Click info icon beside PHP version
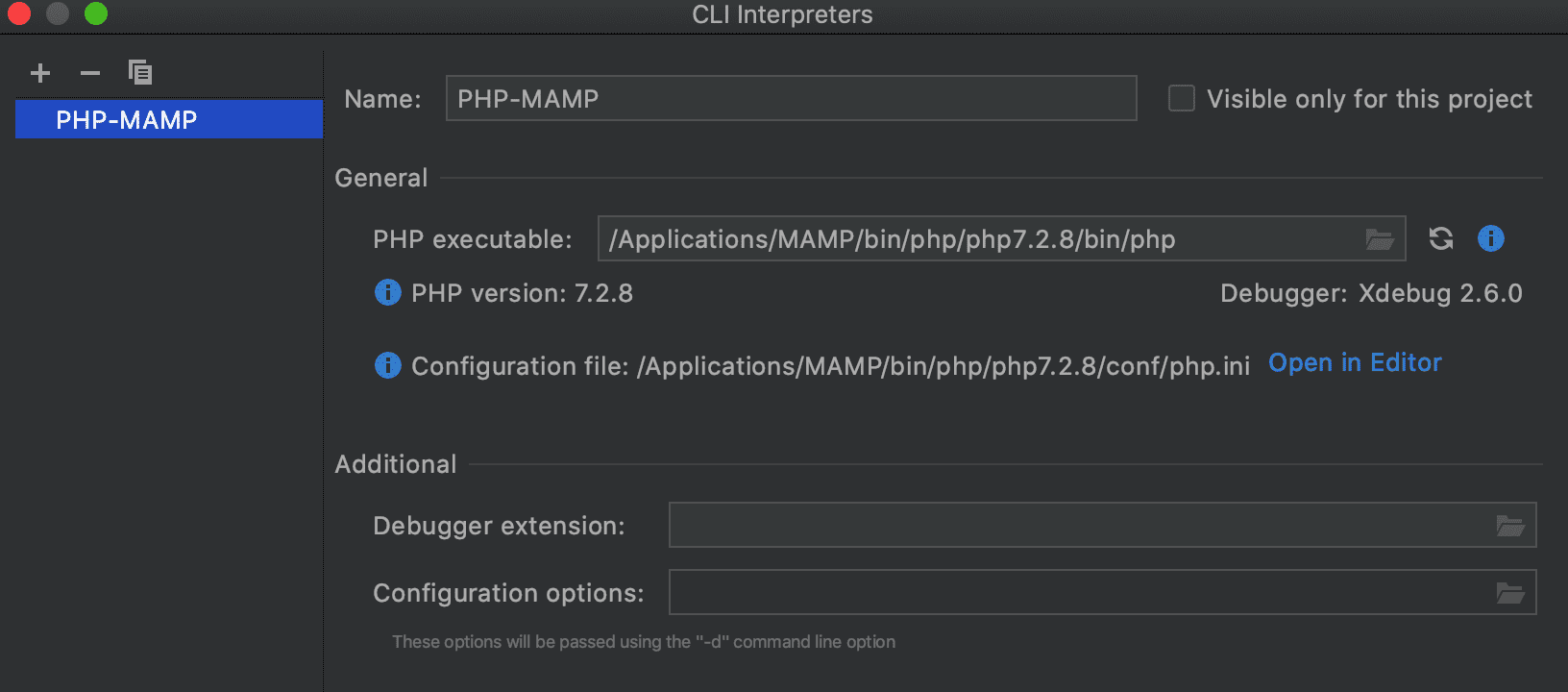 (x=387, y=292)
